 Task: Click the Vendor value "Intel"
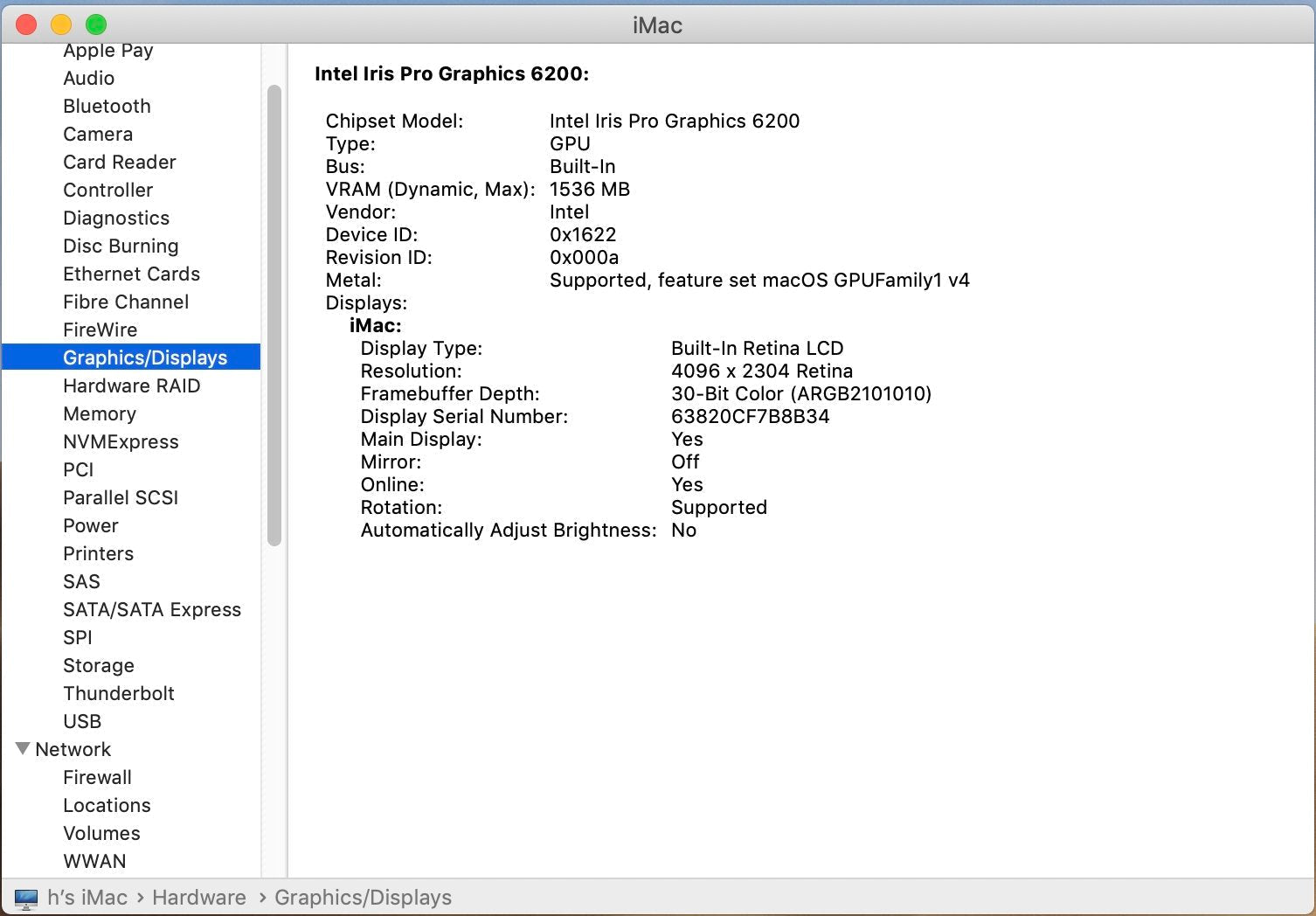click(569, 212)
